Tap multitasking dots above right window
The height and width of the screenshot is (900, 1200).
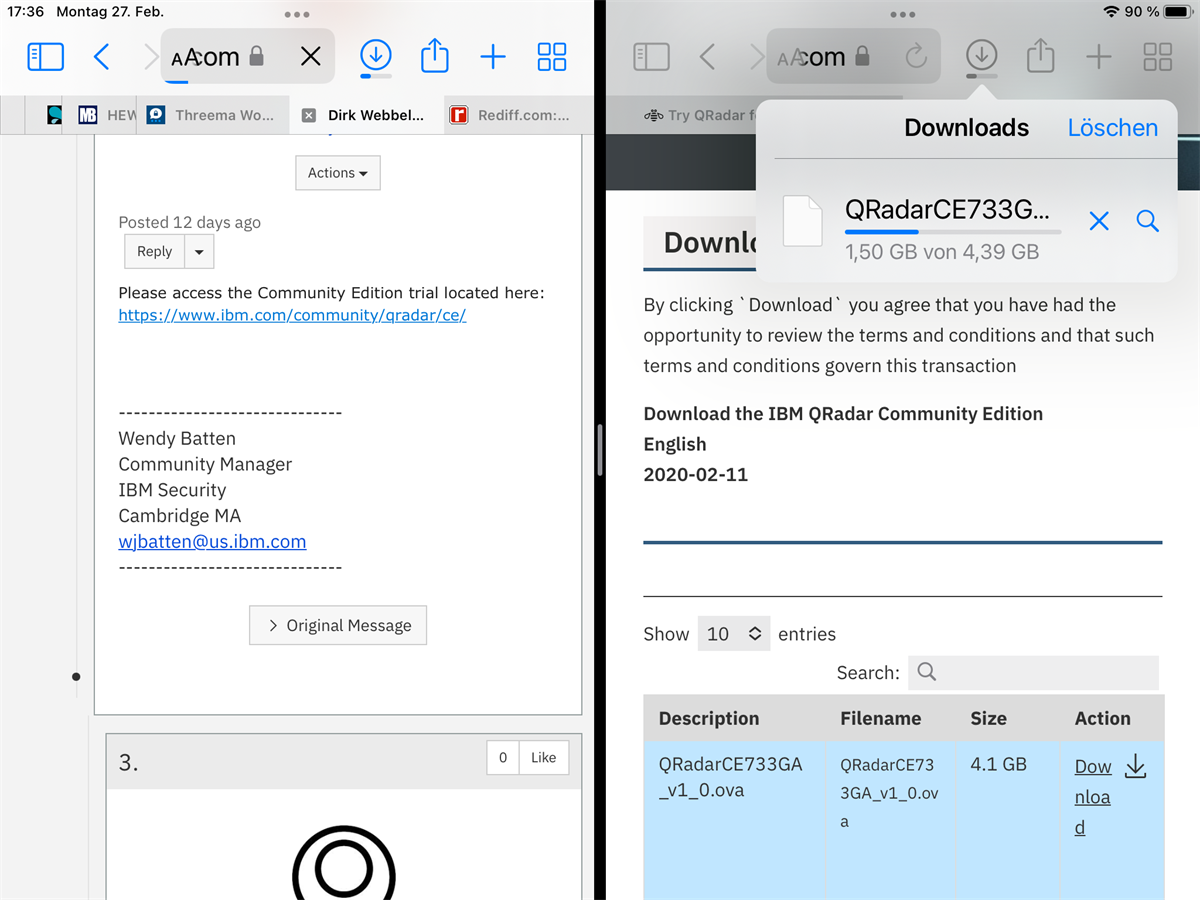coord(902,14)
